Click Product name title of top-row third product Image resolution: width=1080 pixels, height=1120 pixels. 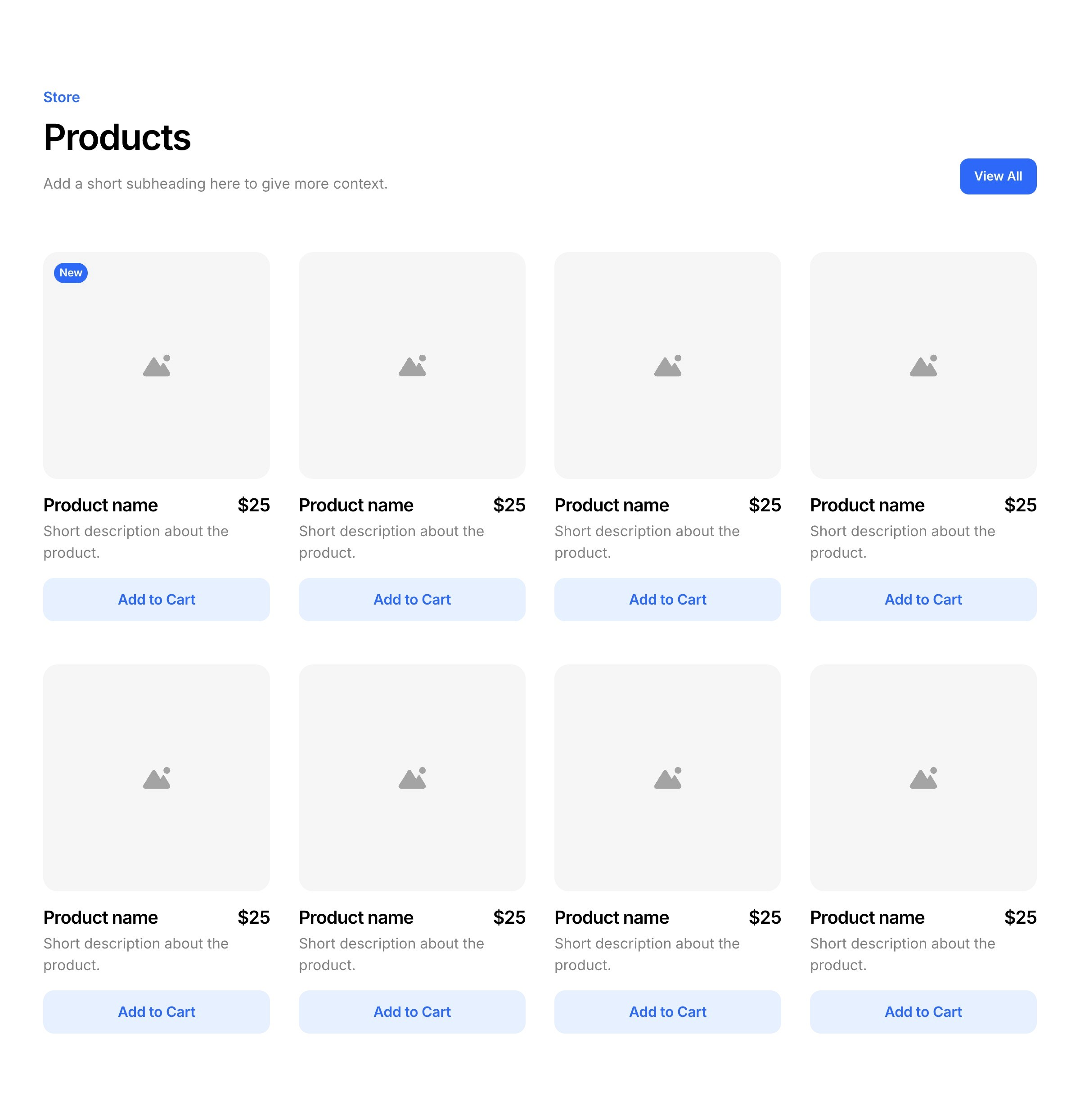pos(611,505)
